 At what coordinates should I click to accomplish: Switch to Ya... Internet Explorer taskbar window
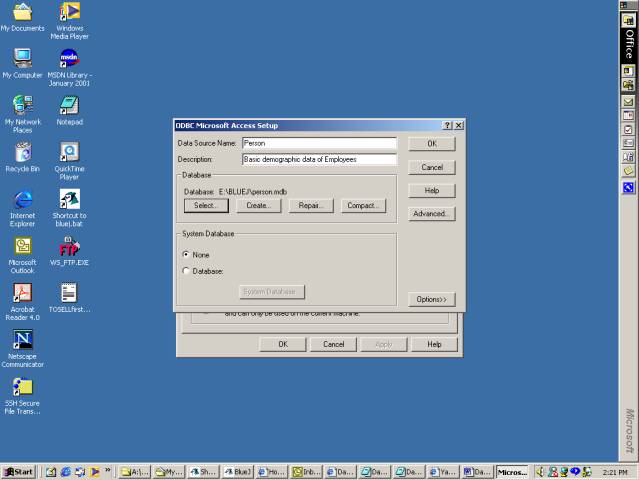pos(444,472)
